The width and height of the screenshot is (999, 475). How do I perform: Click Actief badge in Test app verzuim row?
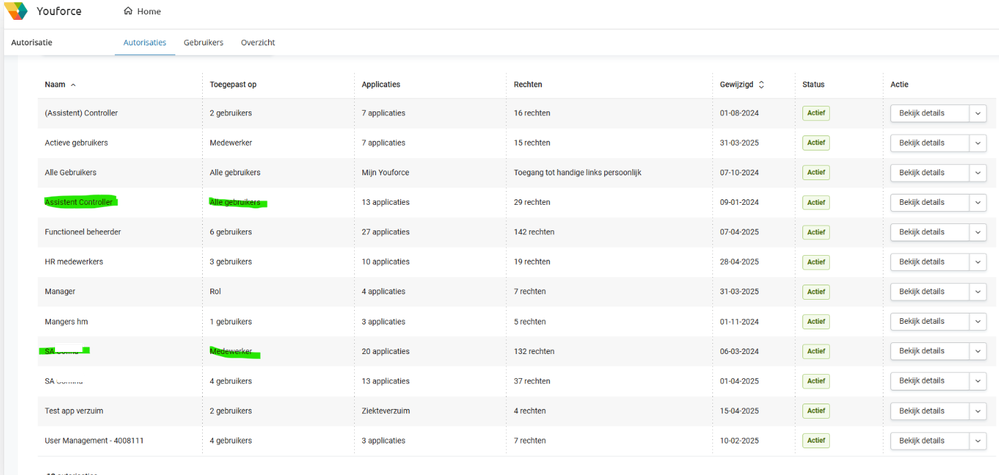816,411
